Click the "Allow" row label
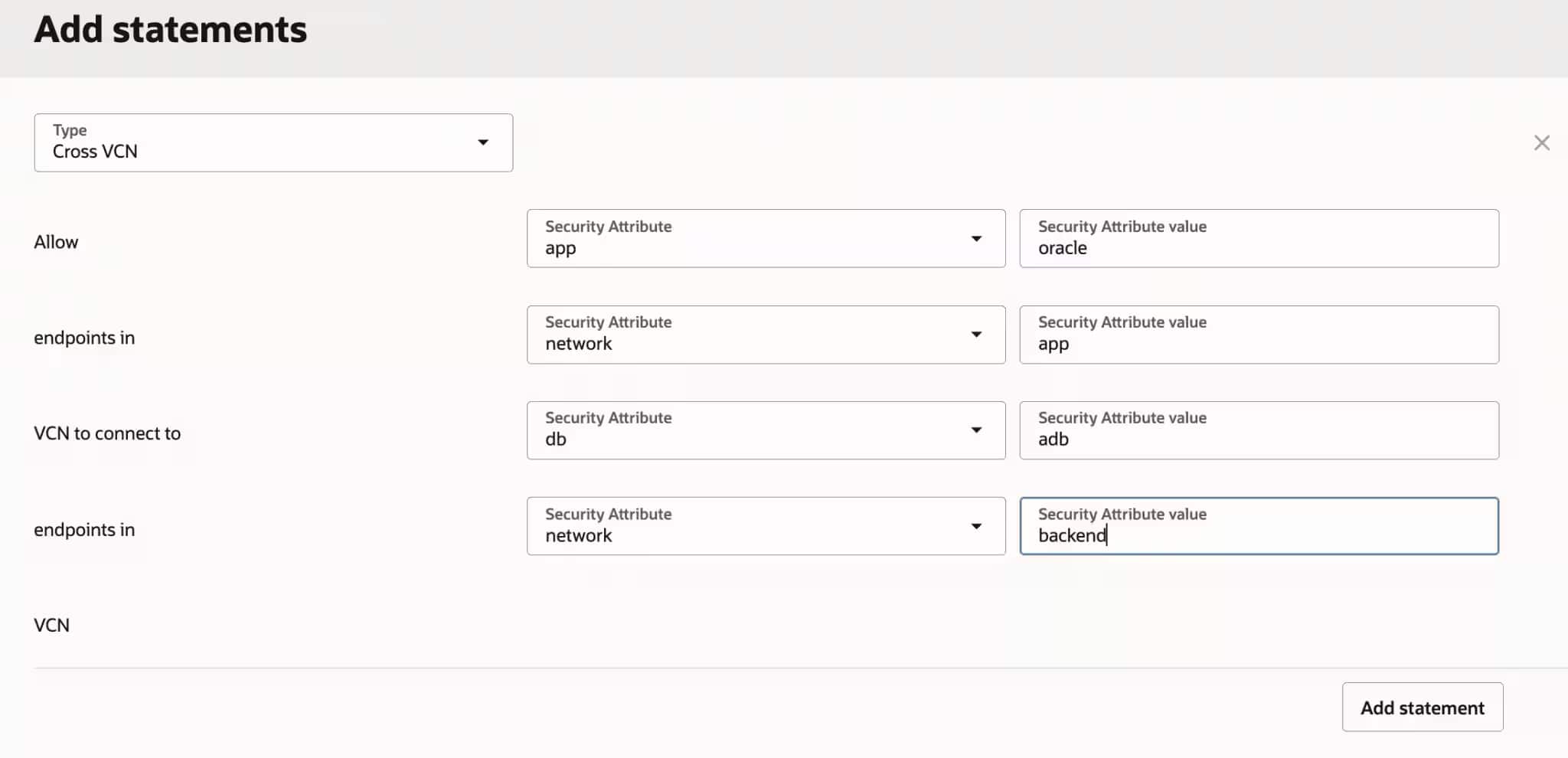This screenshot has height=758, width=1568. click(56, 242)
